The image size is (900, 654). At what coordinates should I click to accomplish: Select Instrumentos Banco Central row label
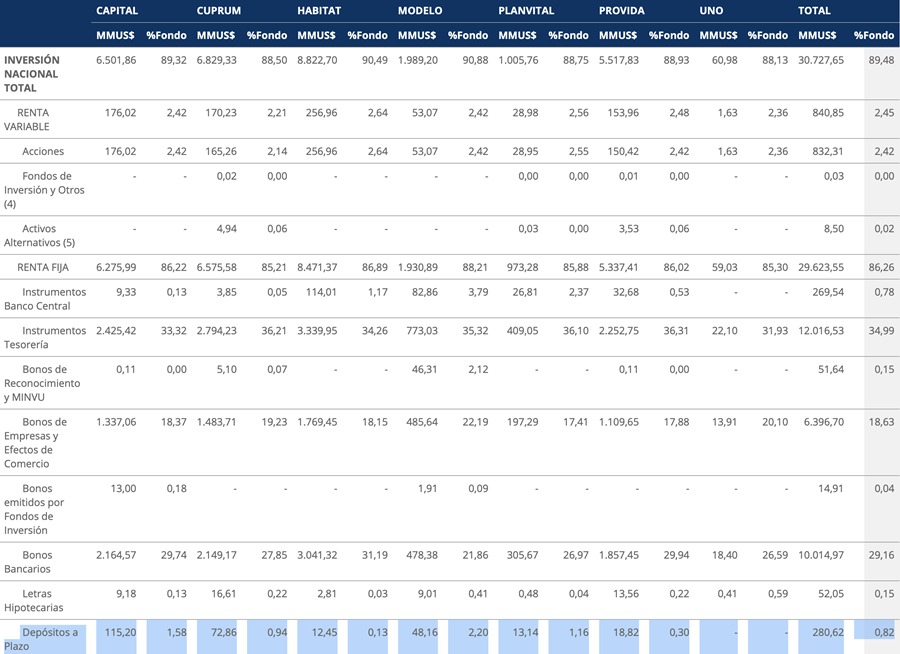click(x=45, y=299)
